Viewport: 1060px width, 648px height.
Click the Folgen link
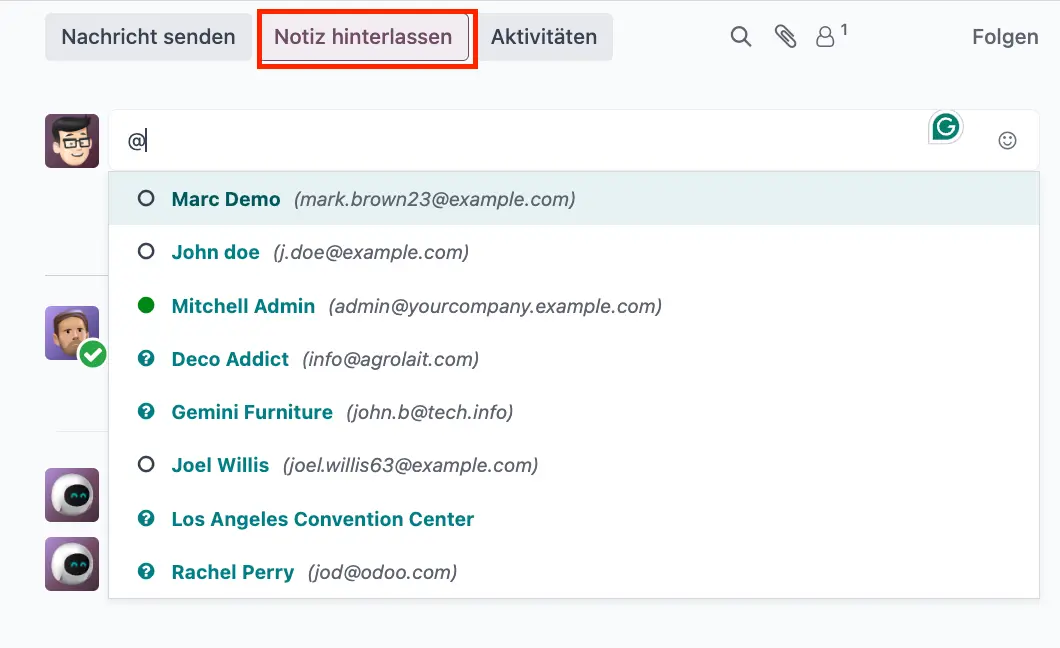click(1004, 37)
